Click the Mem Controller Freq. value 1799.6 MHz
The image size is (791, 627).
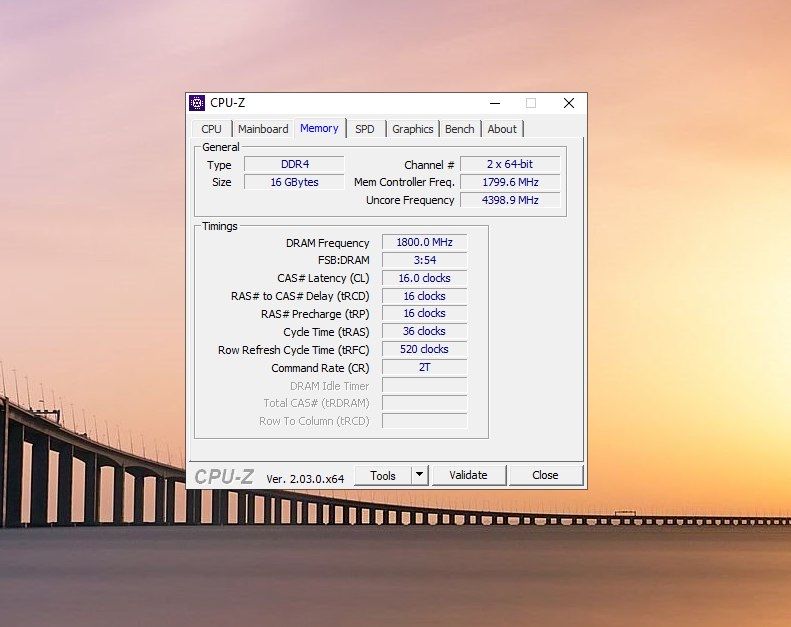click(x=510, y=182)
